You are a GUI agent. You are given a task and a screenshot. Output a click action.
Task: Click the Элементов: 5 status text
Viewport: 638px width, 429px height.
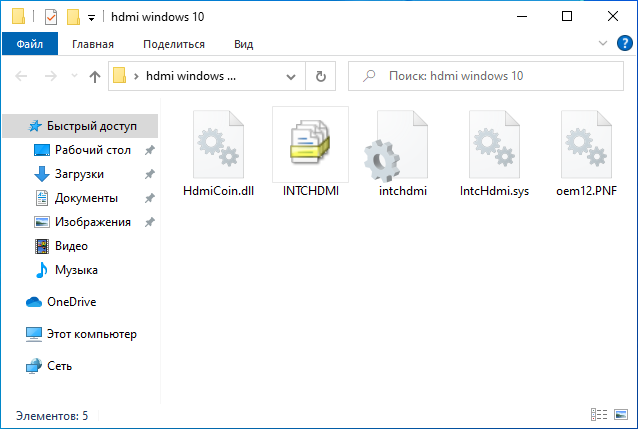pyautogui.click(x=52, y=416)
